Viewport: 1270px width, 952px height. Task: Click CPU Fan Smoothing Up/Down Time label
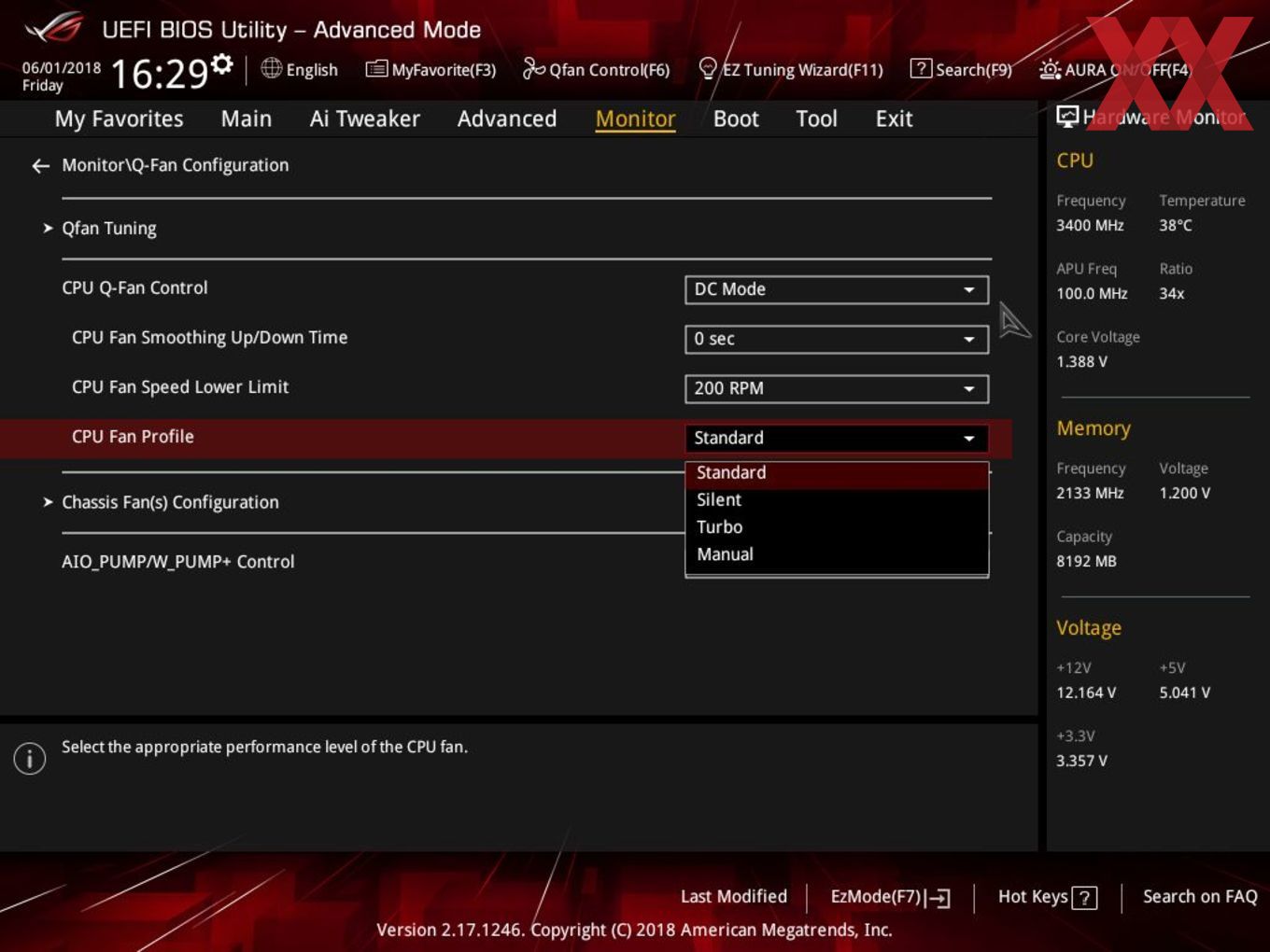tap(209, 338)
